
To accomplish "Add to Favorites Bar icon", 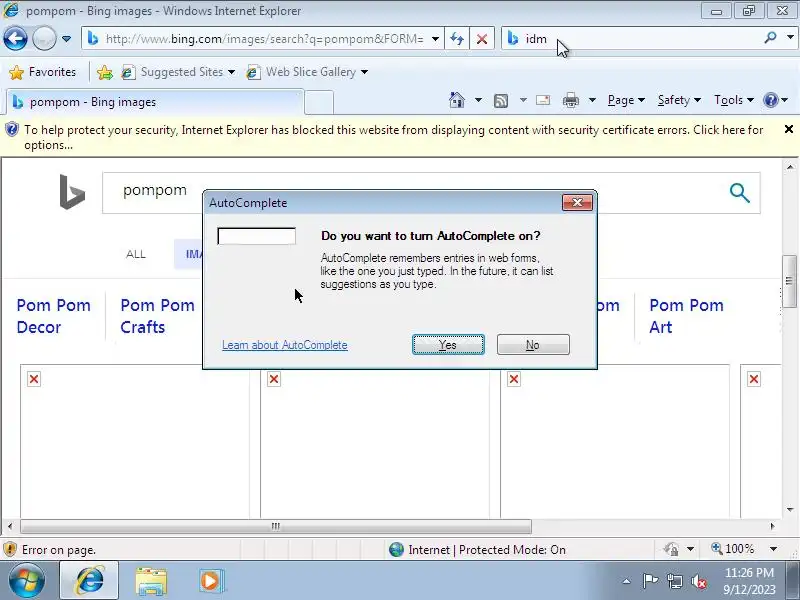I will (105, 72).
